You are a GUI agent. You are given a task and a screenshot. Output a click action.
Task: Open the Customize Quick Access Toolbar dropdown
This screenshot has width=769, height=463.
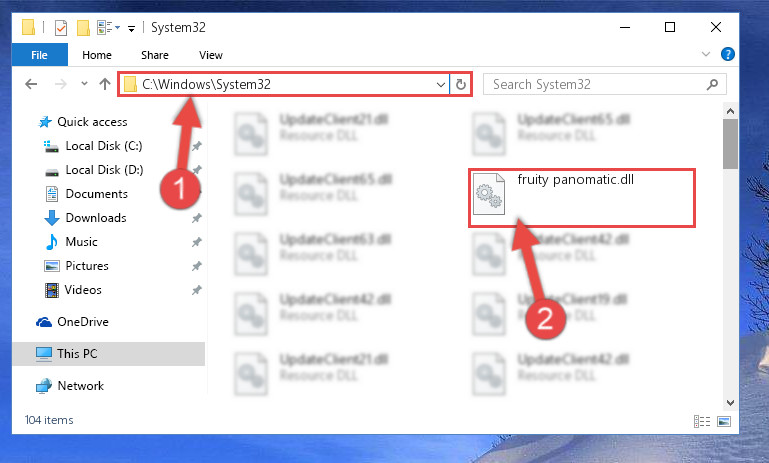point(131,28)
